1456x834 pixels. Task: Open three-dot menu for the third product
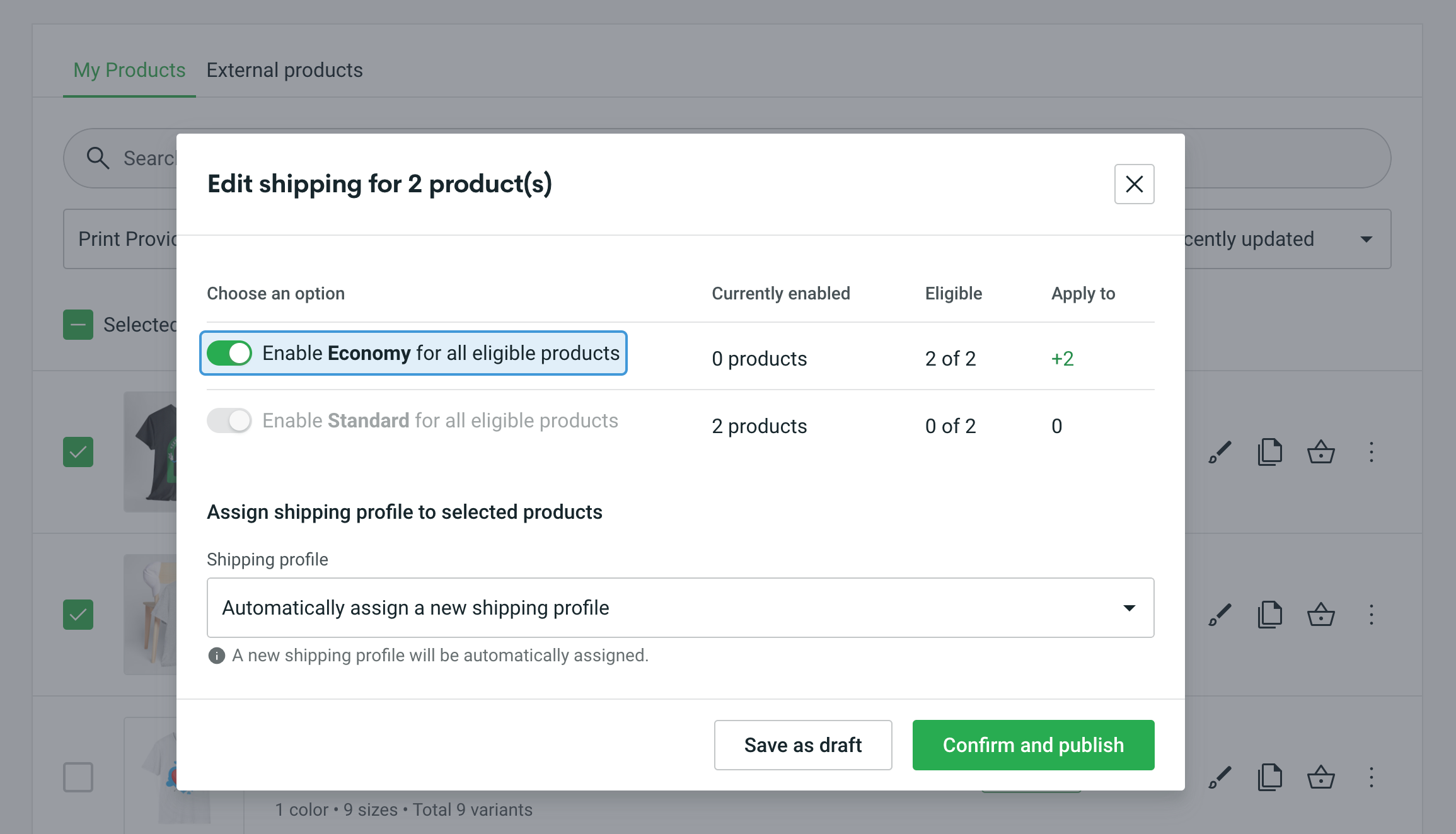[x=1372, y=777]
